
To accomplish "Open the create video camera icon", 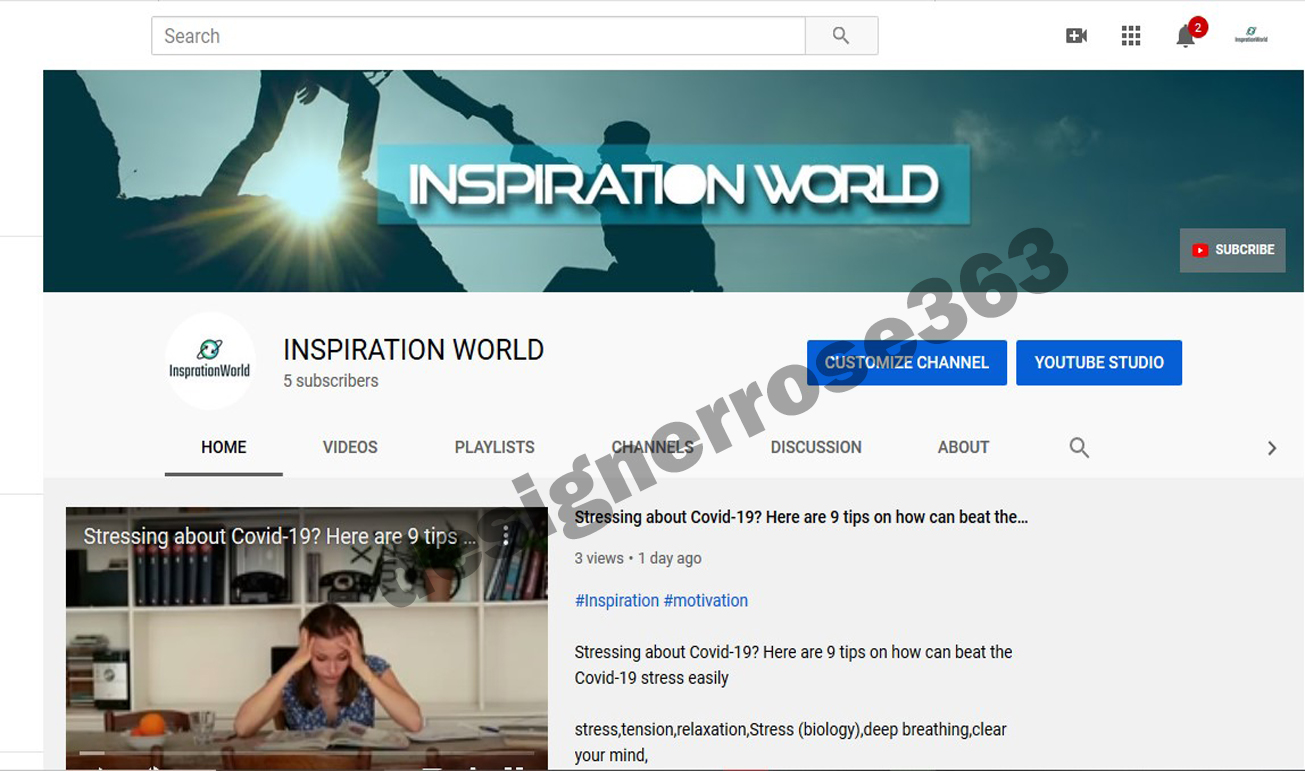I will [x=1076, y=36].
